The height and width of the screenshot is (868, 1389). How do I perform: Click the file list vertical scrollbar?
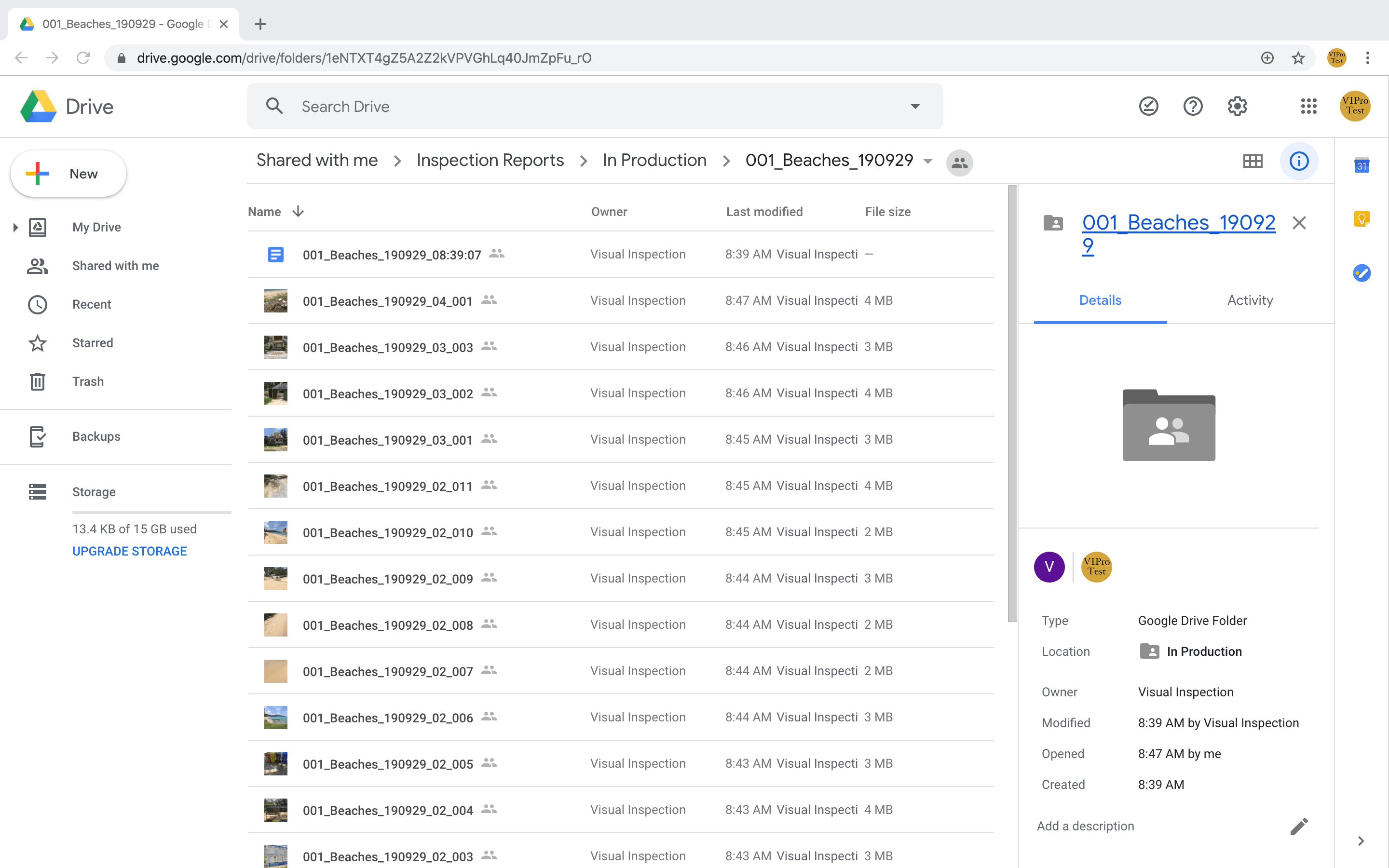pos(1012,403)
